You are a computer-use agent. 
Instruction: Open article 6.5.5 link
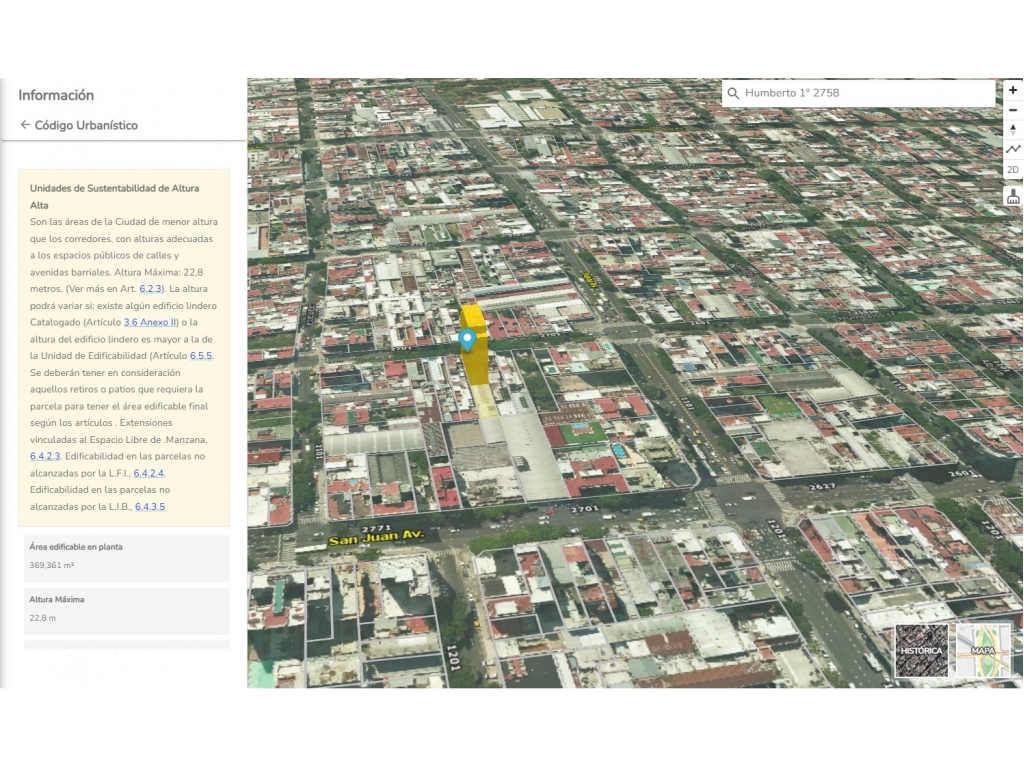(201, 356)
